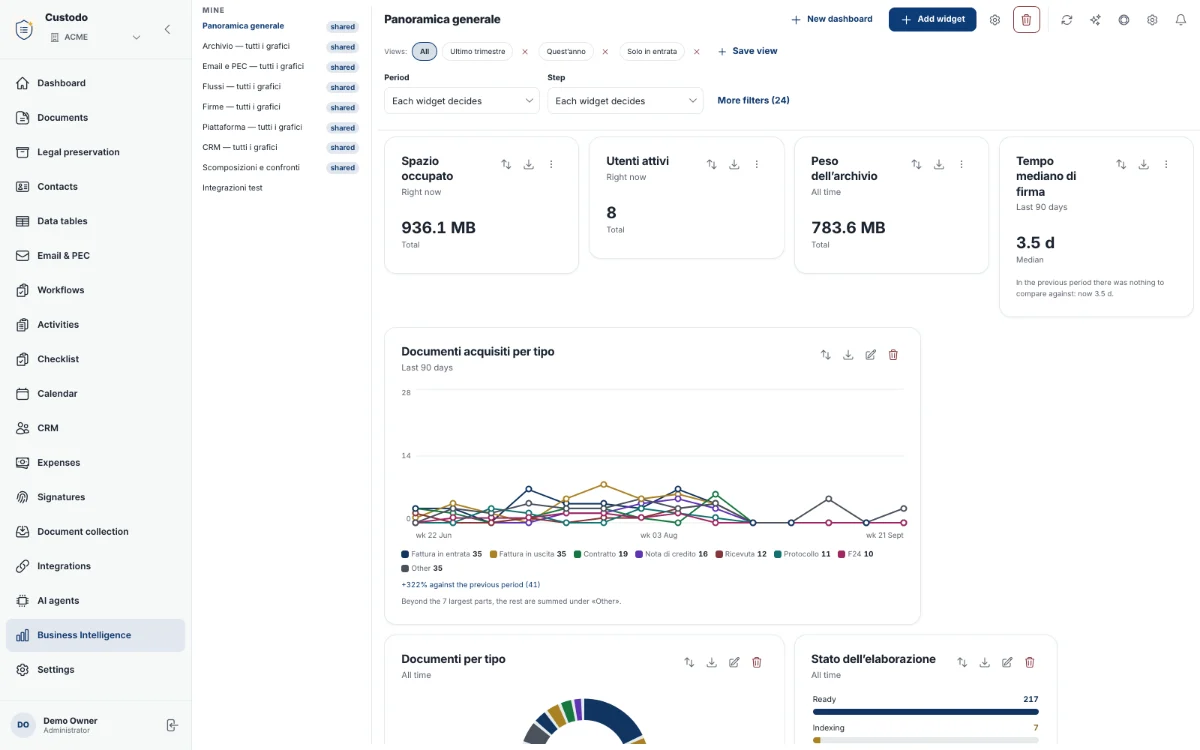Click Save view

pyautogui.click(x=747, y=51)
